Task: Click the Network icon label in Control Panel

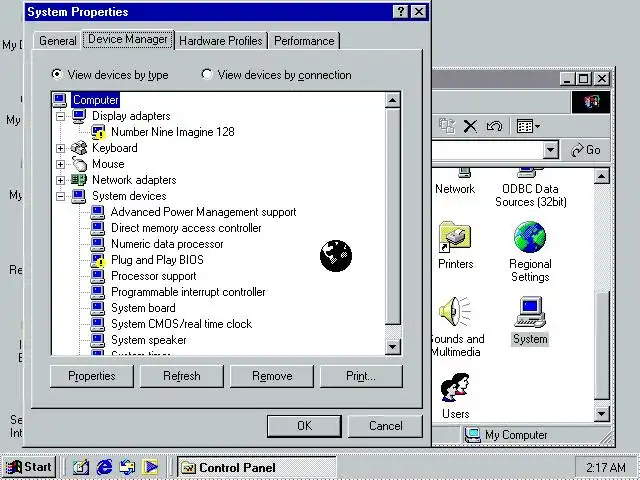Action: tap(455, 189)
